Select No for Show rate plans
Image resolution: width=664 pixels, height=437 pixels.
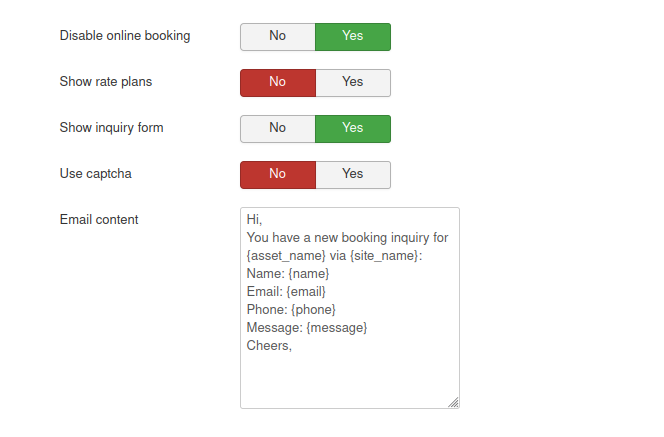click(x=278, y=82)
